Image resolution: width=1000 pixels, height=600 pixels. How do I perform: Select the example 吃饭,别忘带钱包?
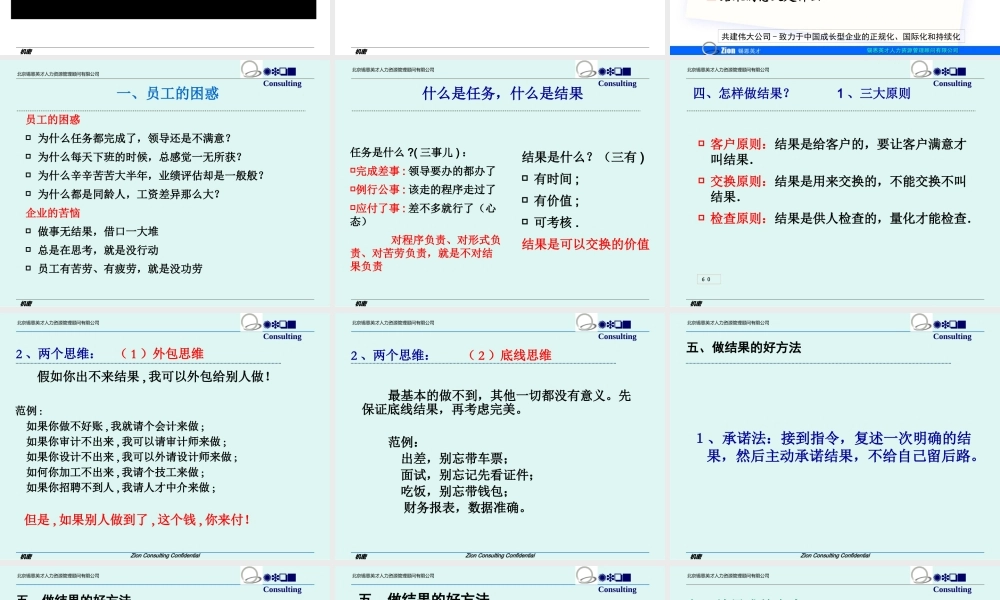coord(455,492)
